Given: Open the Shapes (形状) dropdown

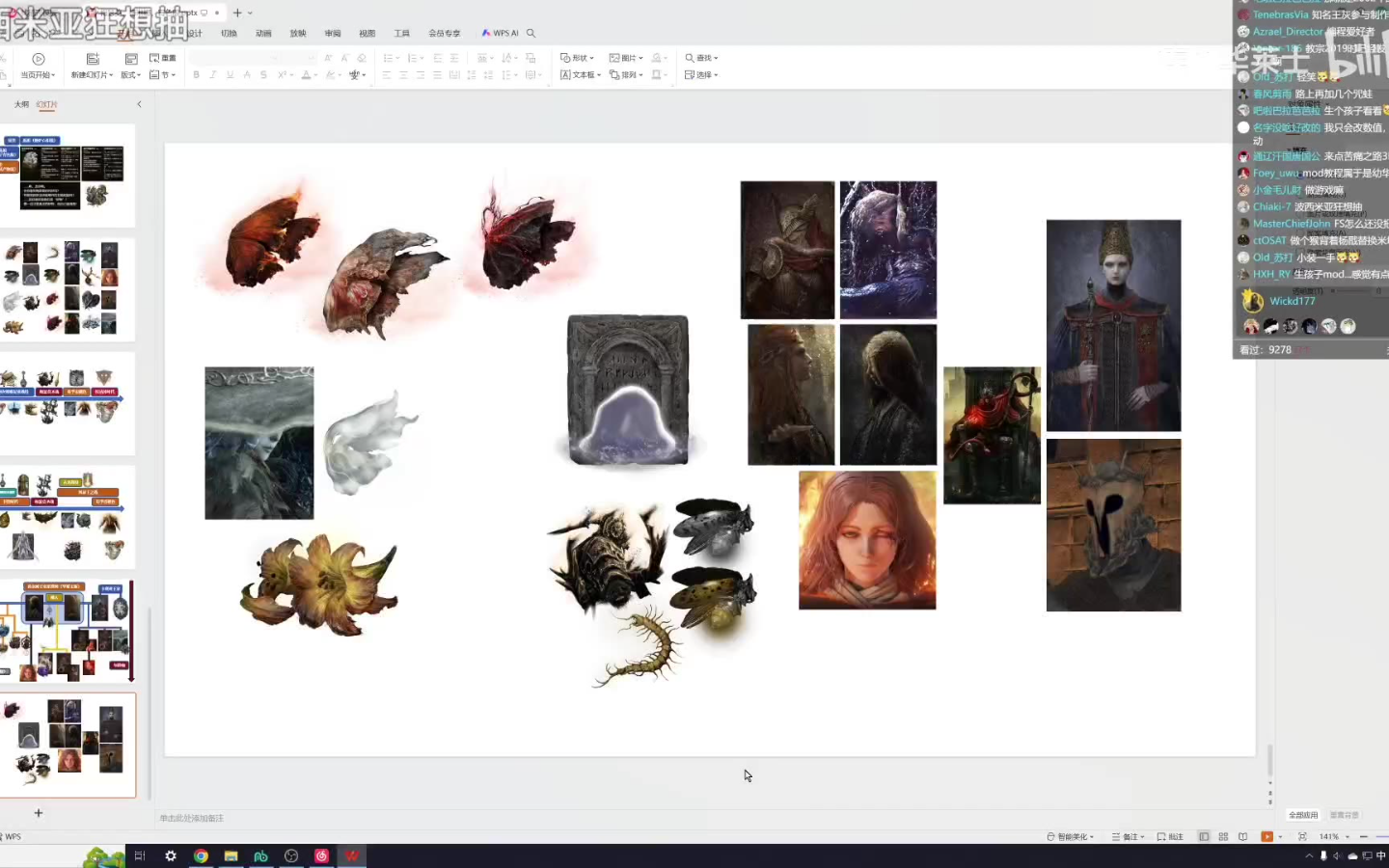Looking at the screenshot, I should coord(577,58).
